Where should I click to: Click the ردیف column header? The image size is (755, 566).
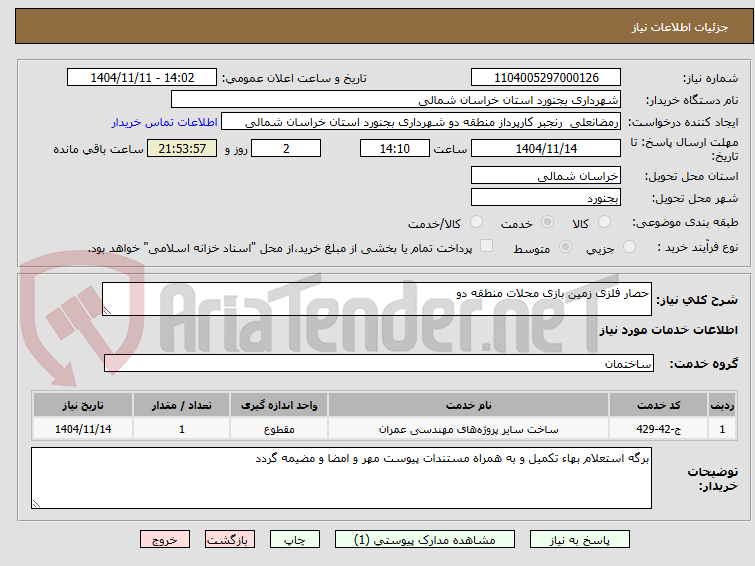click(722, 405)
